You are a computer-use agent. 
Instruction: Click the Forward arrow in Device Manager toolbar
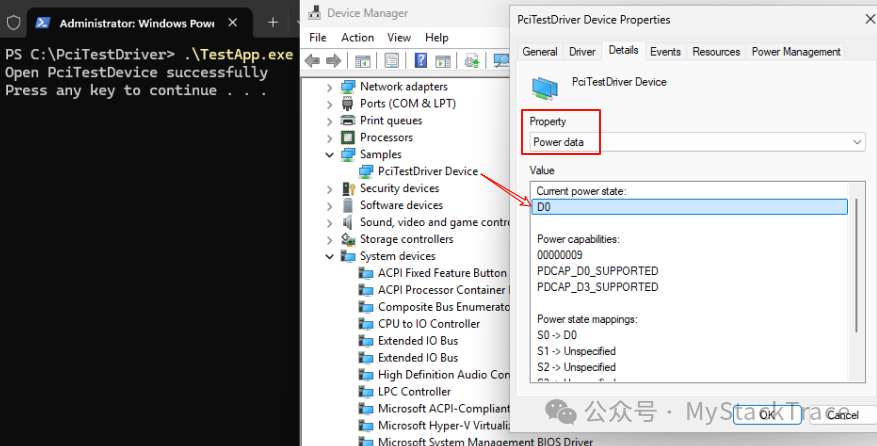coord(333,60)
